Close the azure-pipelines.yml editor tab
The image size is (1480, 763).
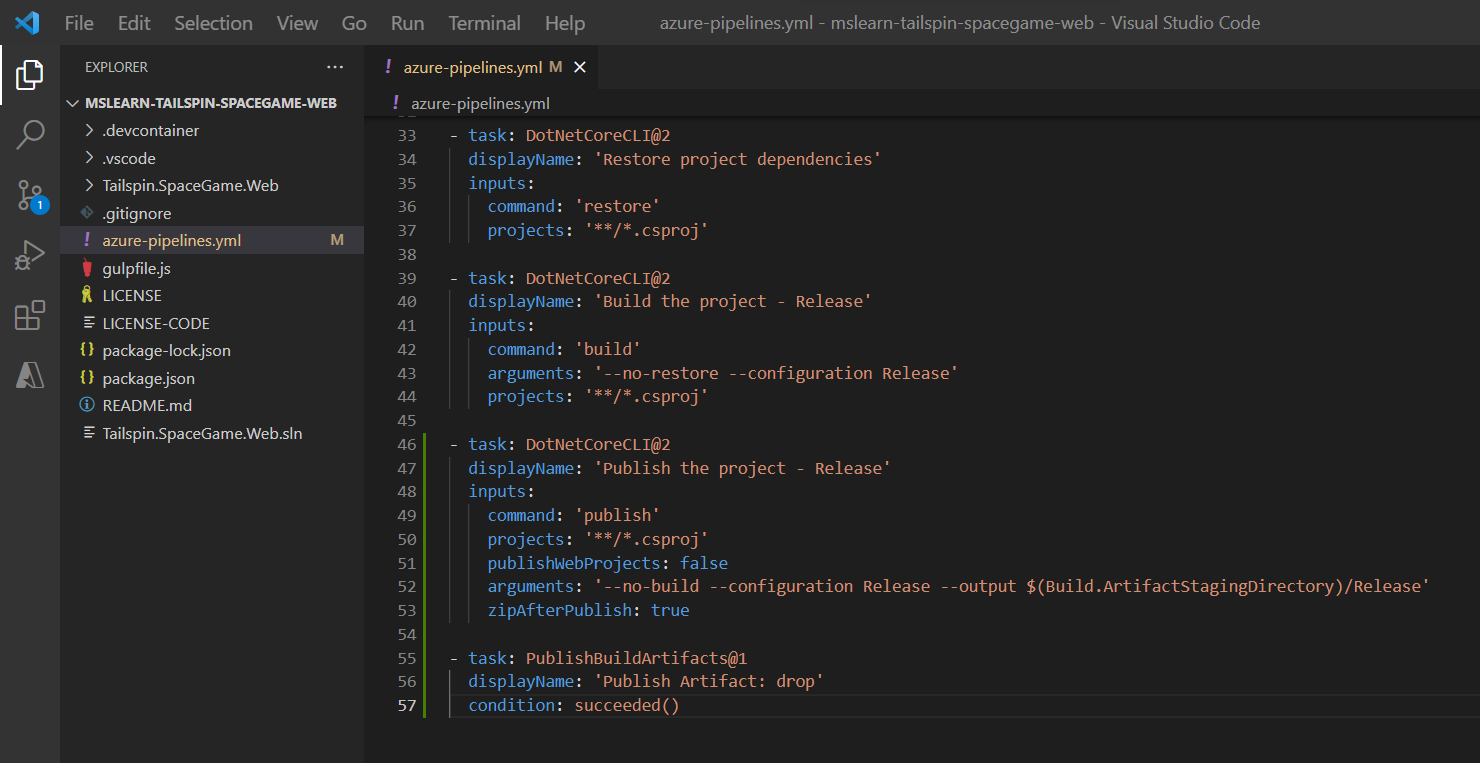point(579,67)
